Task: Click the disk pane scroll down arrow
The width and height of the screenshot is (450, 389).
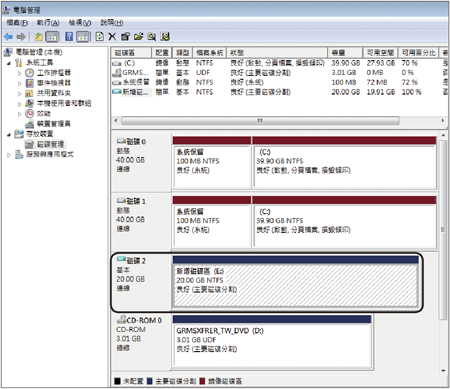Action: point(443,370)
